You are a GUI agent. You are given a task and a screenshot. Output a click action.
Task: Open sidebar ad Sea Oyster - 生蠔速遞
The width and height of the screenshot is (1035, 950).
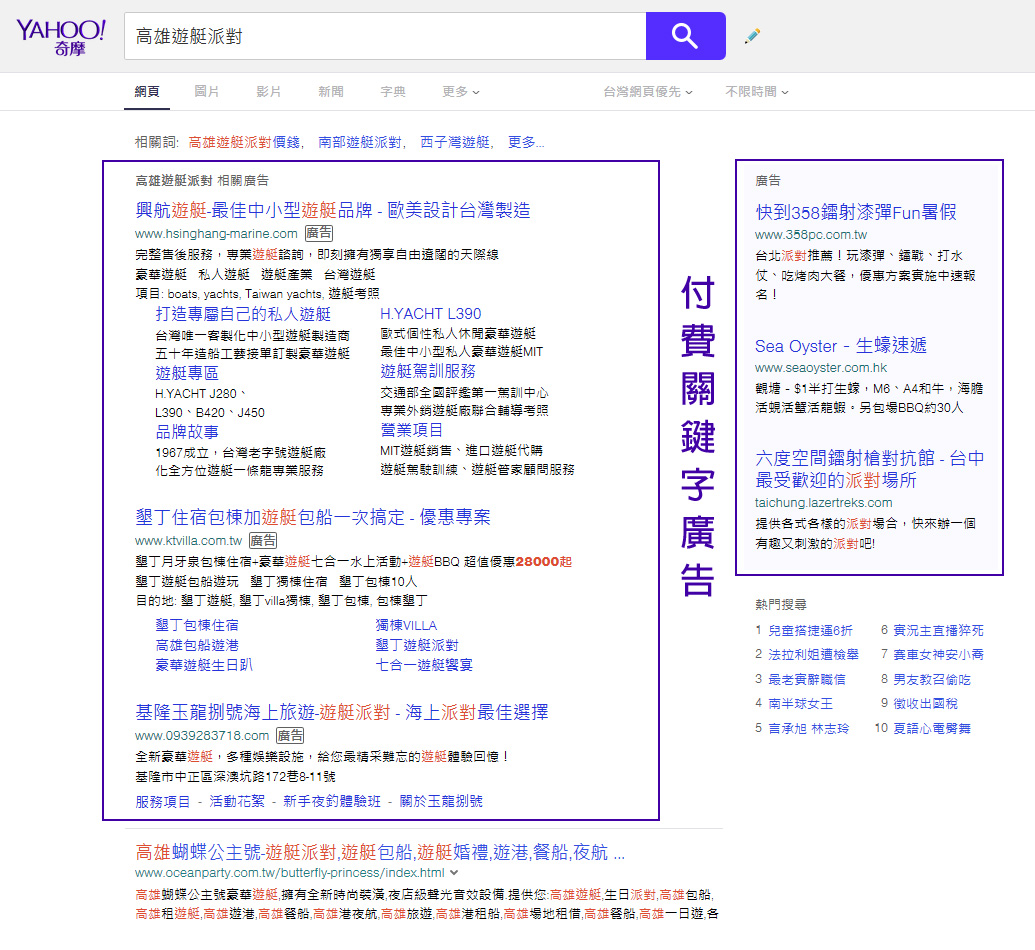pyautogui.click(x=841, y=346)
